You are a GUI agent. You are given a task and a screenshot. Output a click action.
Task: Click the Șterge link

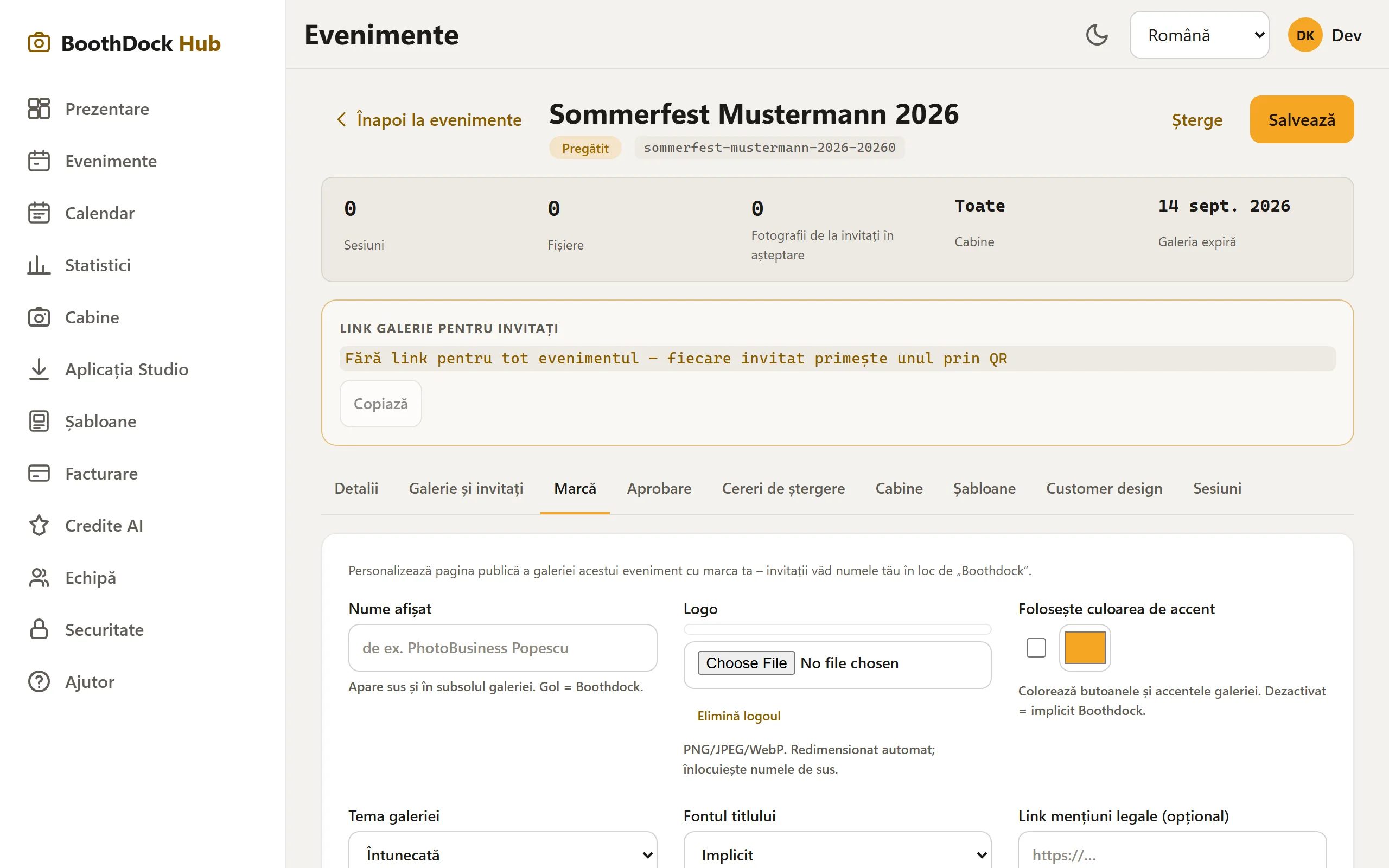1197,119
